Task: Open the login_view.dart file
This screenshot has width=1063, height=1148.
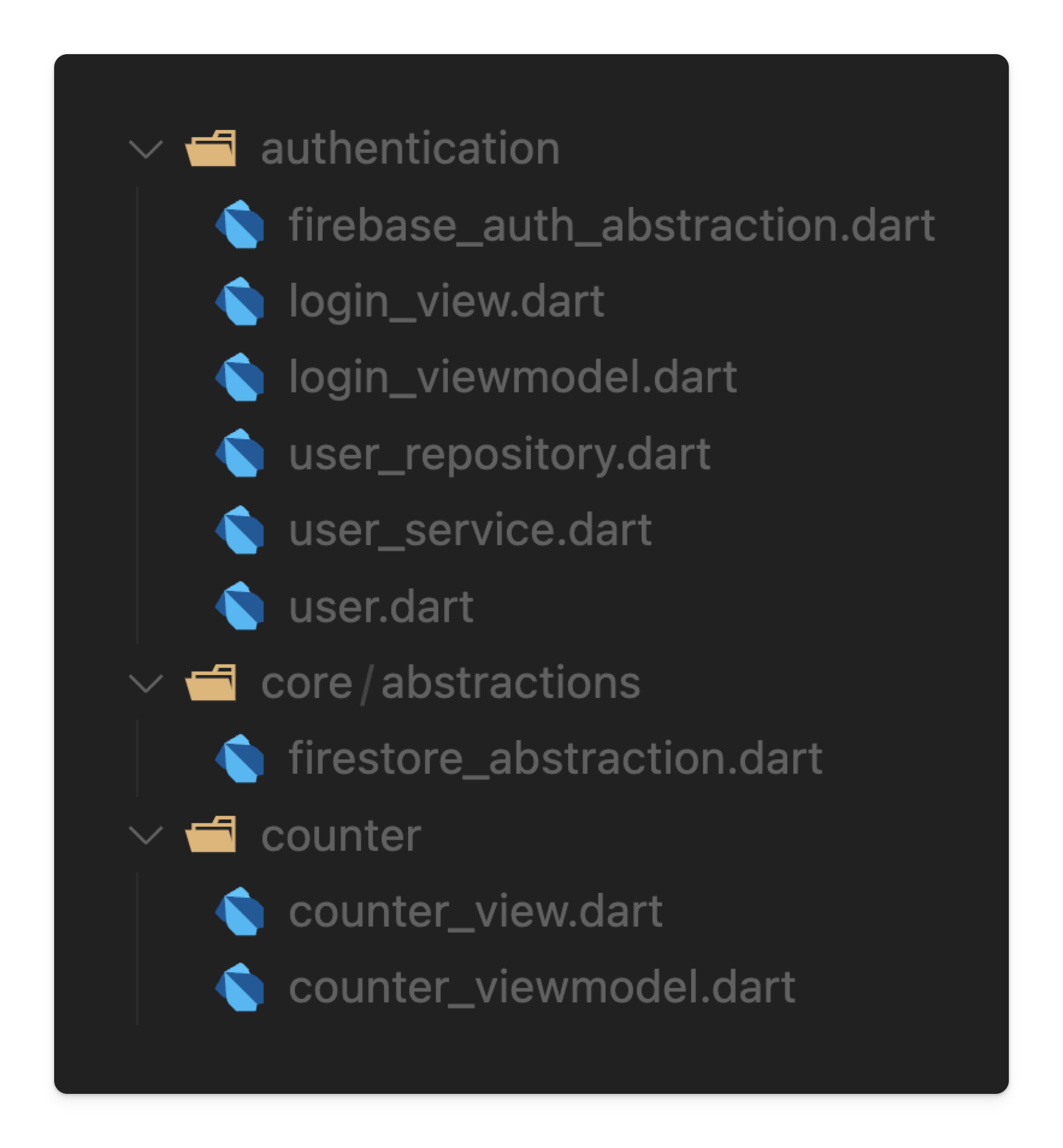Action: tap(446, 301)
